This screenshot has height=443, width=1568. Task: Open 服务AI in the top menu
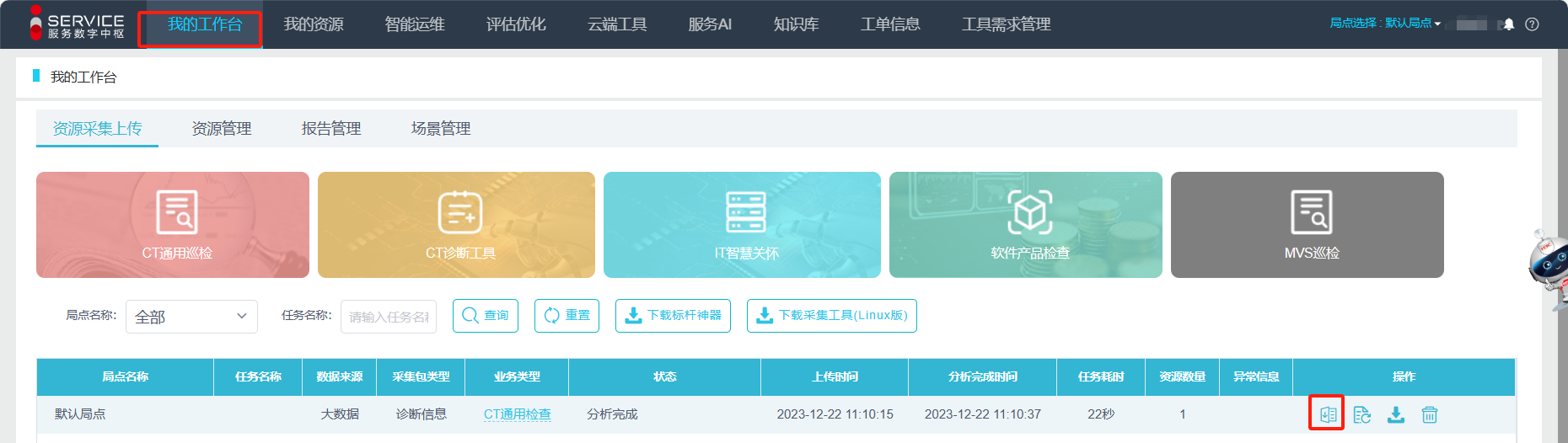tap(710, 24)
